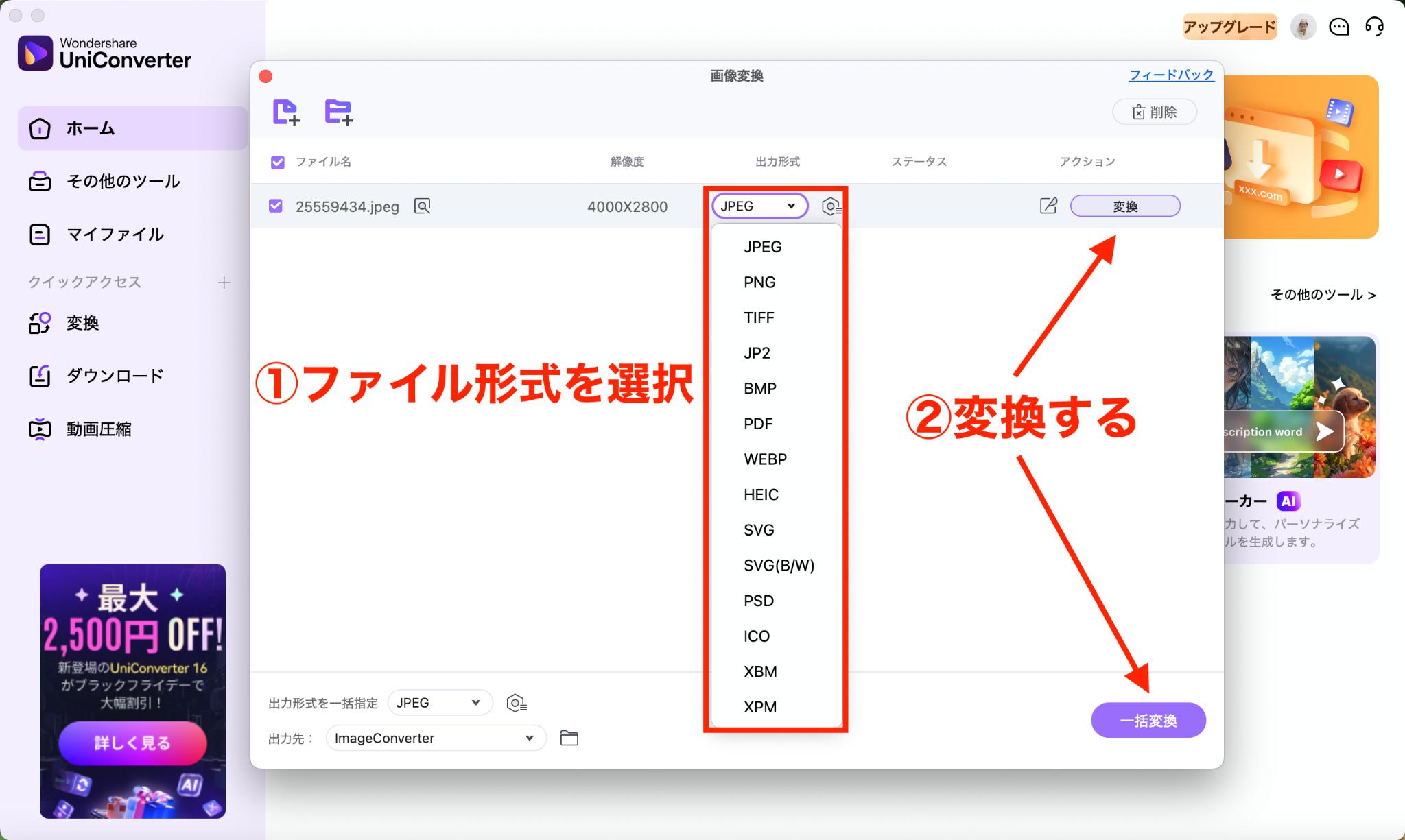Click the add folder icon
This screenshot has width=1405, height=840.
(338, 112)
